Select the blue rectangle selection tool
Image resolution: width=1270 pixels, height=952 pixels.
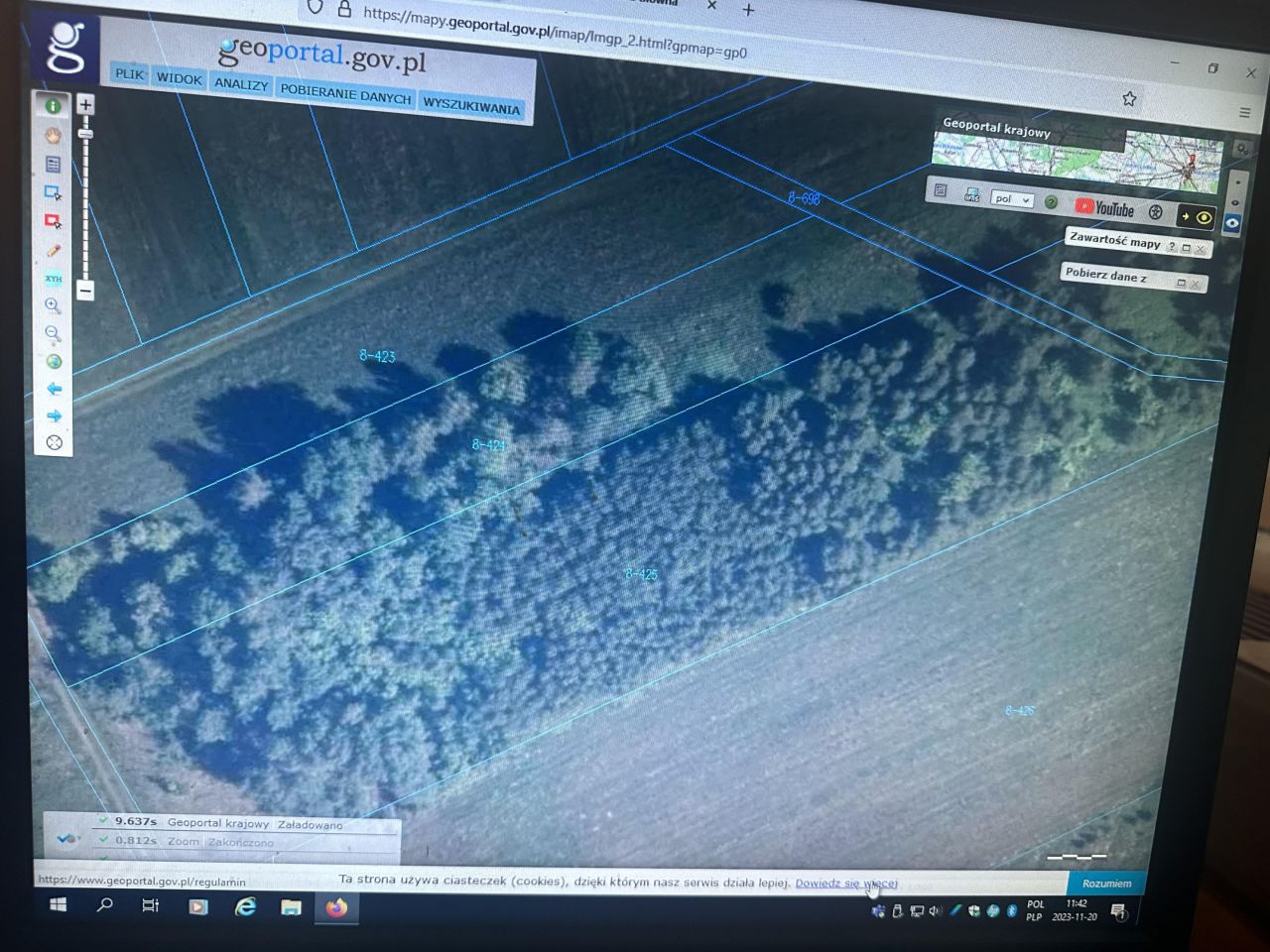pyautogui.click(x=53, y=192)
